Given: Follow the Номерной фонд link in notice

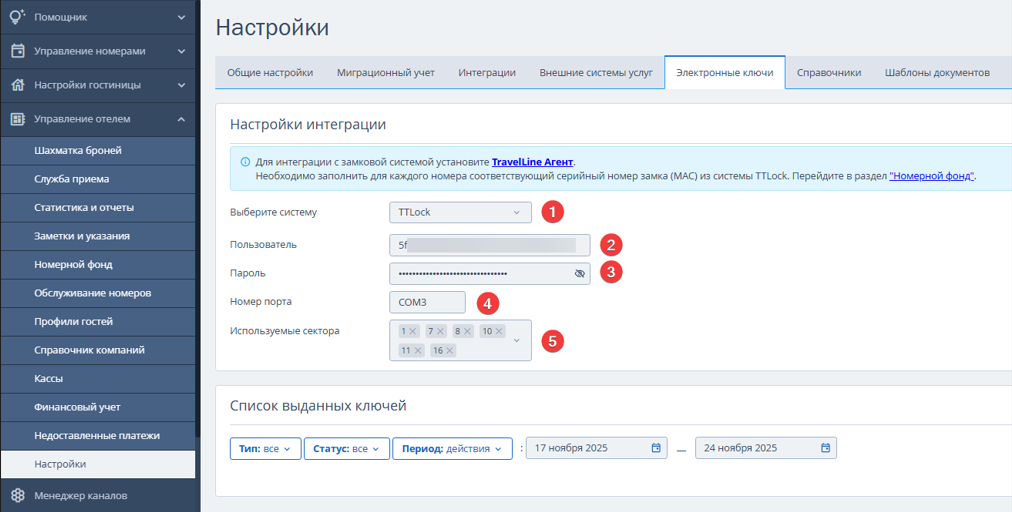Looking at the screenshot, I should pos(930,176).
